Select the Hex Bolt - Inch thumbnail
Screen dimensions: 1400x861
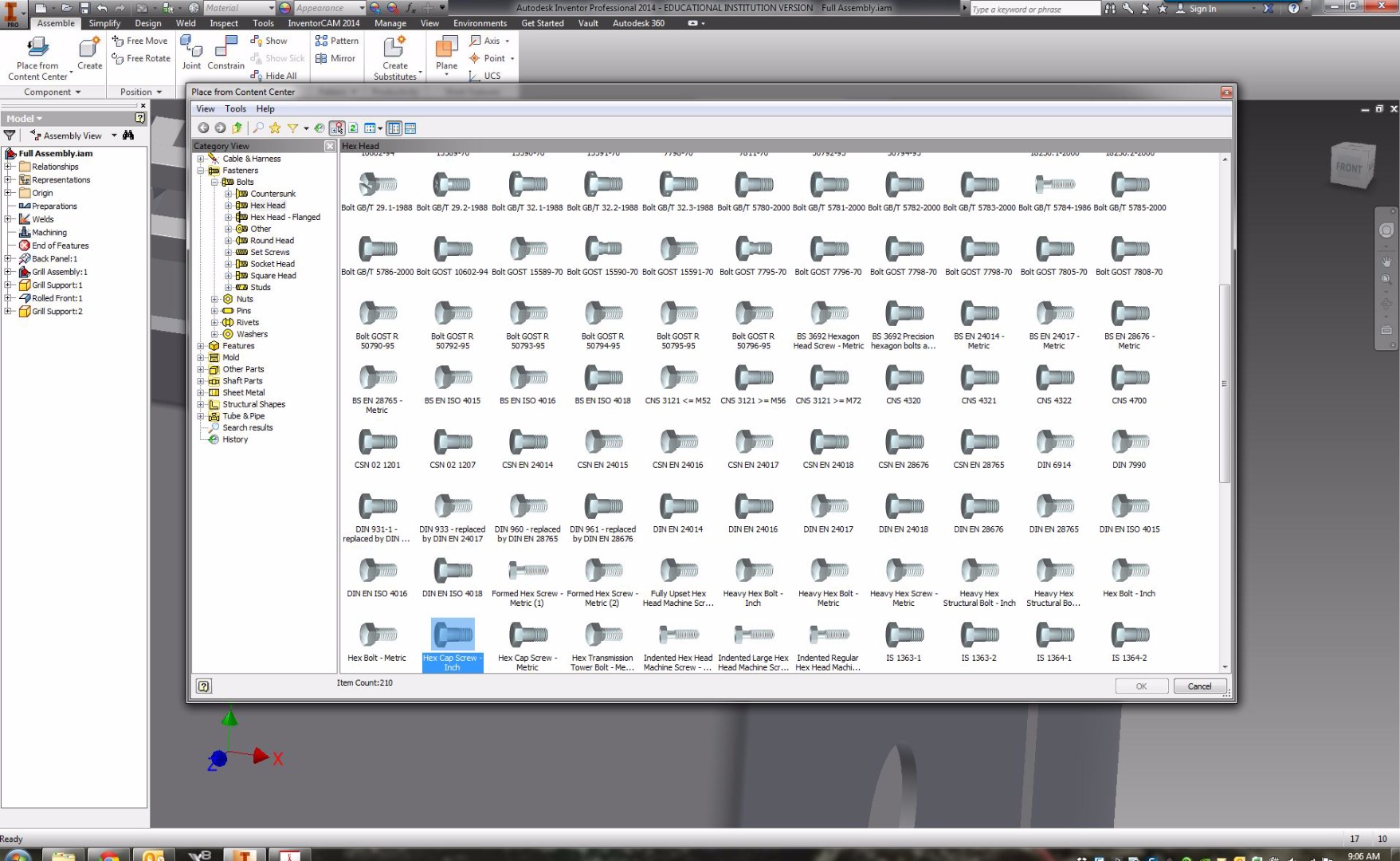pos(1129,578)
